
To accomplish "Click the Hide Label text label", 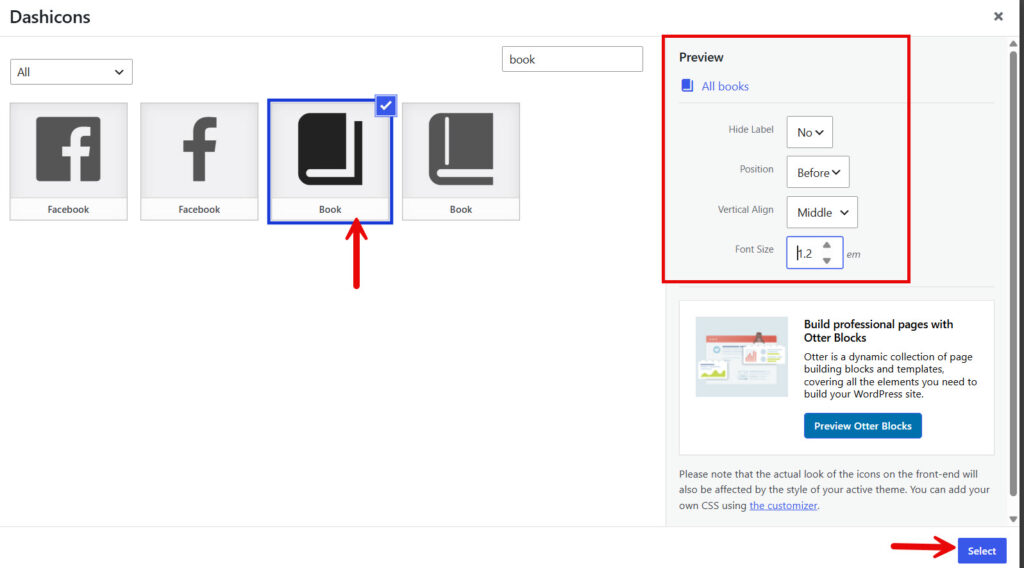I will pos(751,129).
